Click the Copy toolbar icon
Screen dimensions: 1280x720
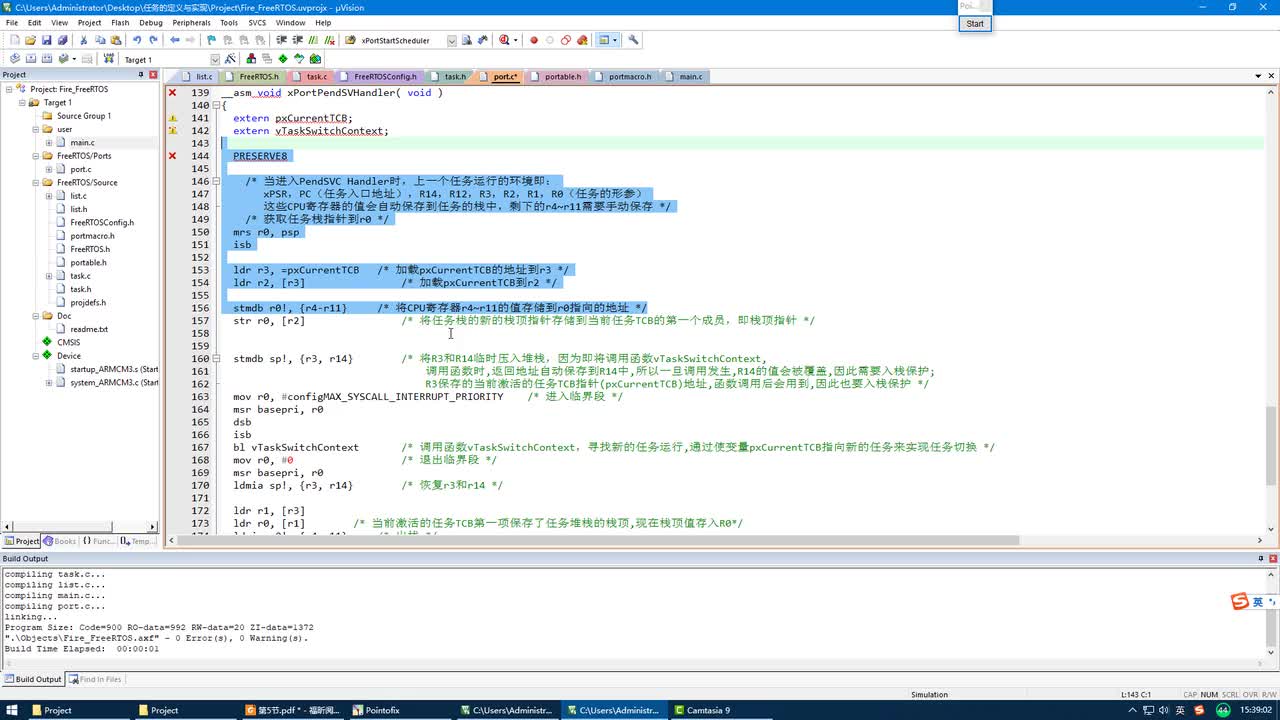coord(100,40)
